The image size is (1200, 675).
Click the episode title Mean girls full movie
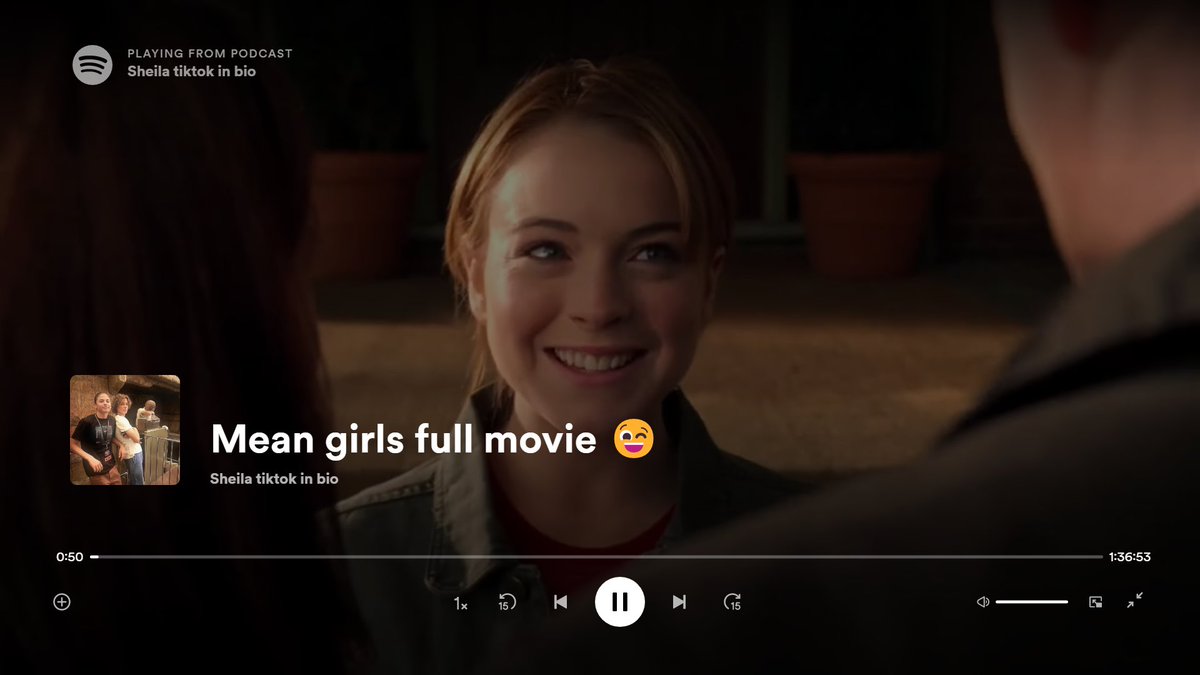(432, 439)
